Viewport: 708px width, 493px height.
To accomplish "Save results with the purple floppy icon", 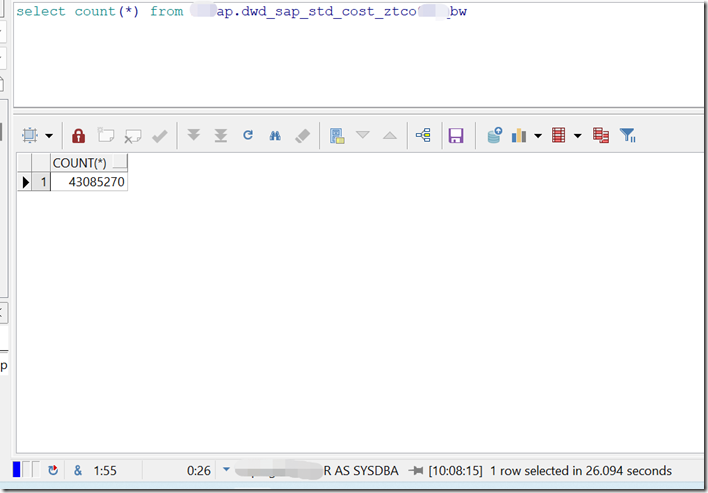I will click(x=456, y=135).
